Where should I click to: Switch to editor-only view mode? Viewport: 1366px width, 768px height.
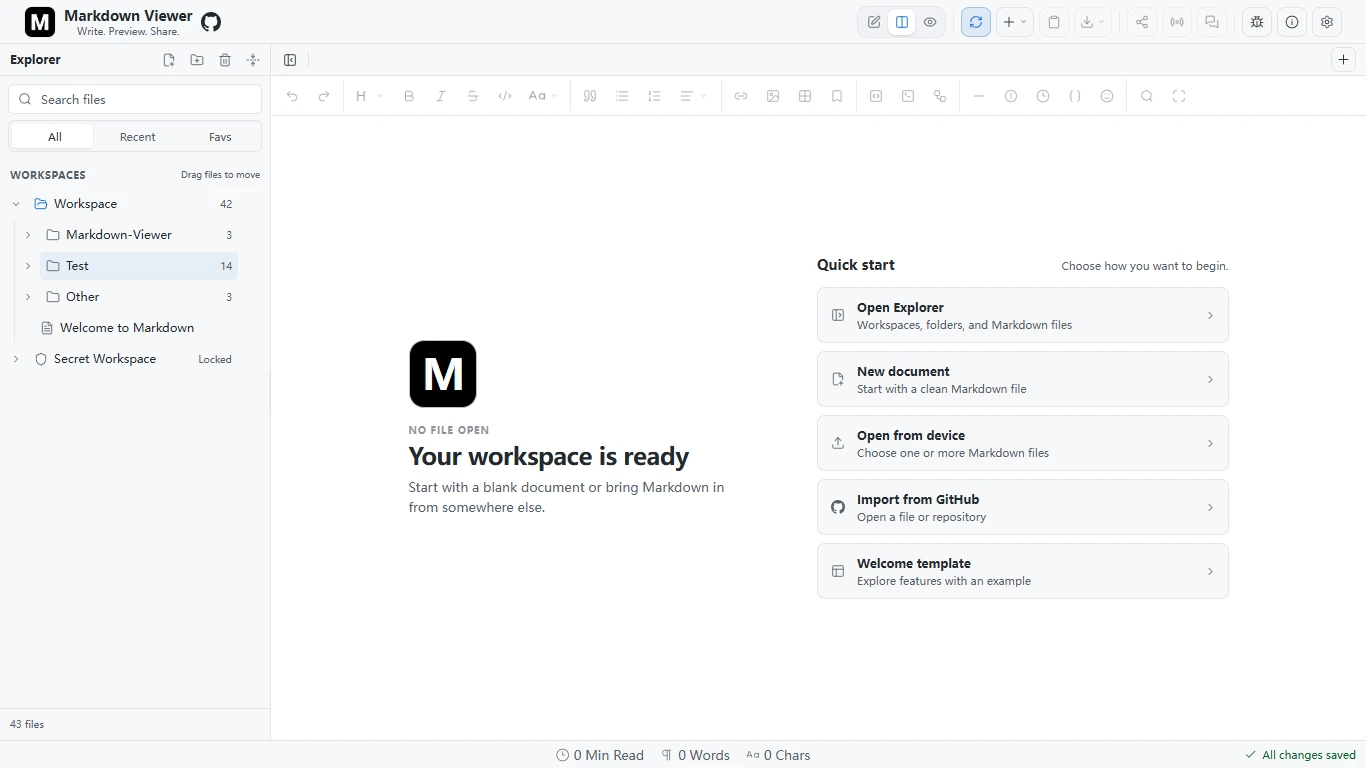tap(874, 22)
